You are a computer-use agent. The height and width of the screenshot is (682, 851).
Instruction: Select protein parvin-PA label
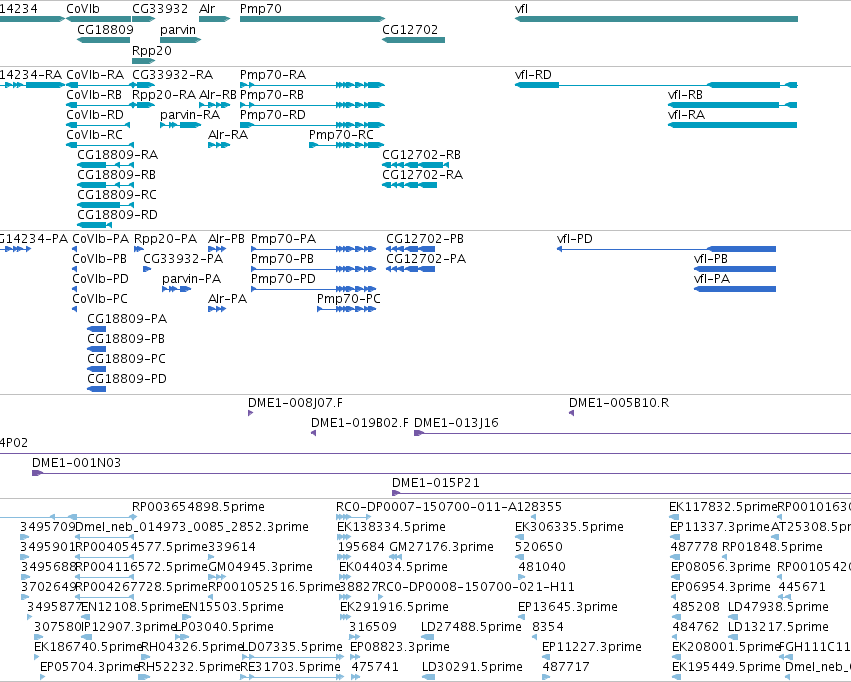coord(192,279)
